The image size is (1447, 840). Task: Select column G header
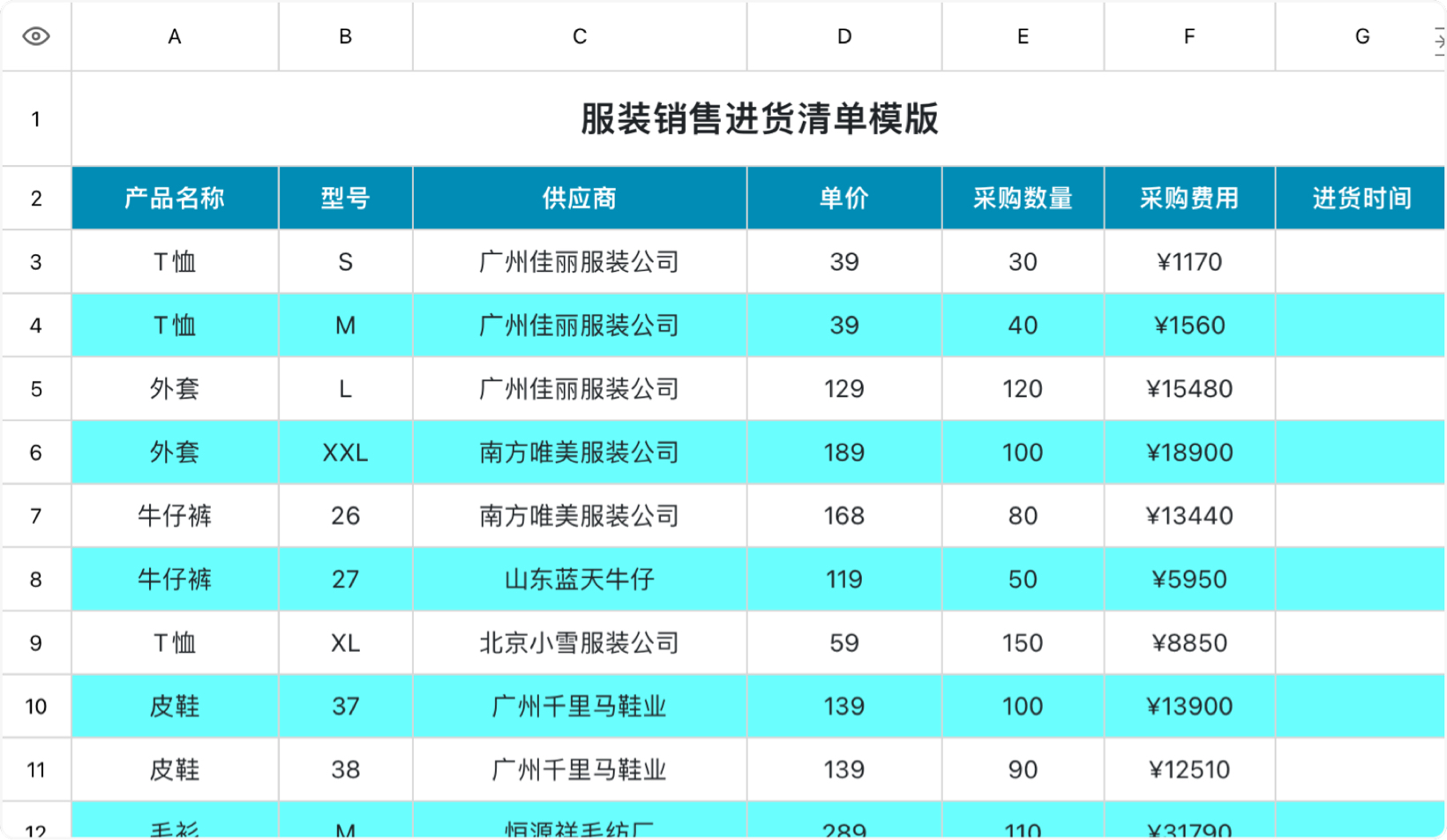1361,36
